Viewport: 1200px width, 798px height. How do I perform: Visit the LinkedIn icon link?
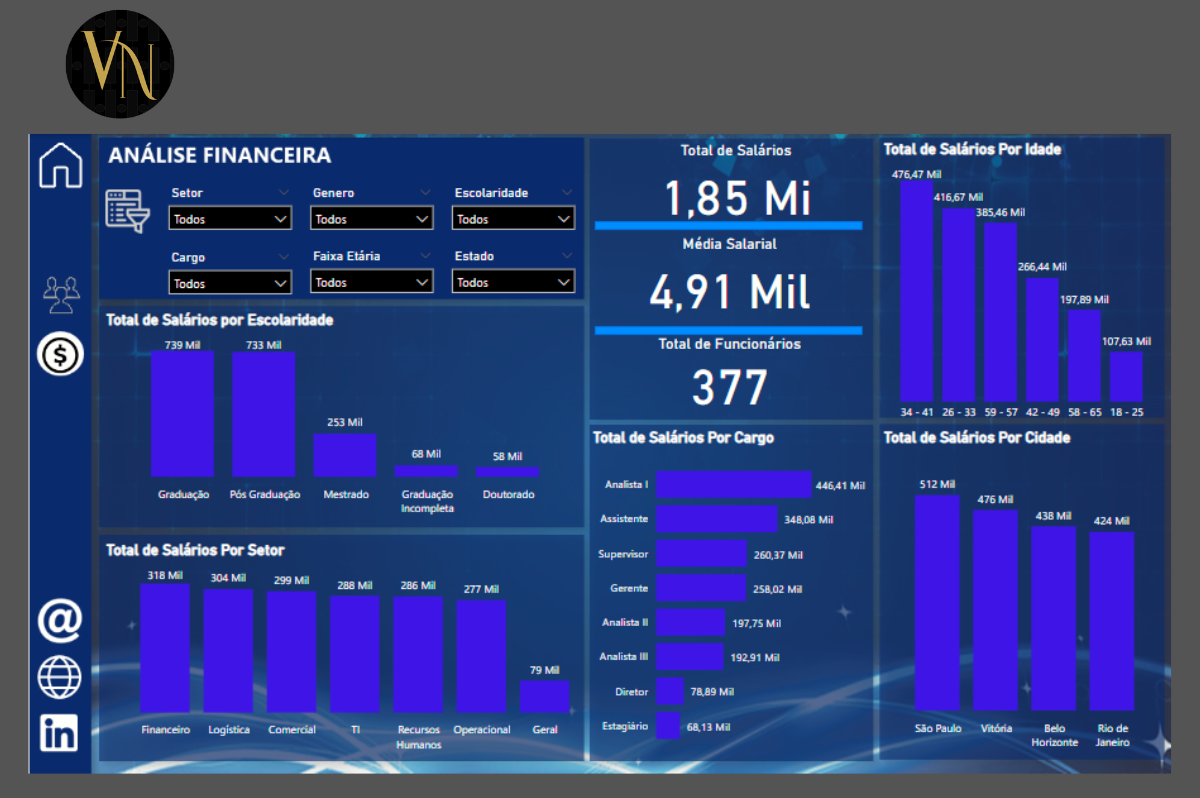[x=60, y=733]
